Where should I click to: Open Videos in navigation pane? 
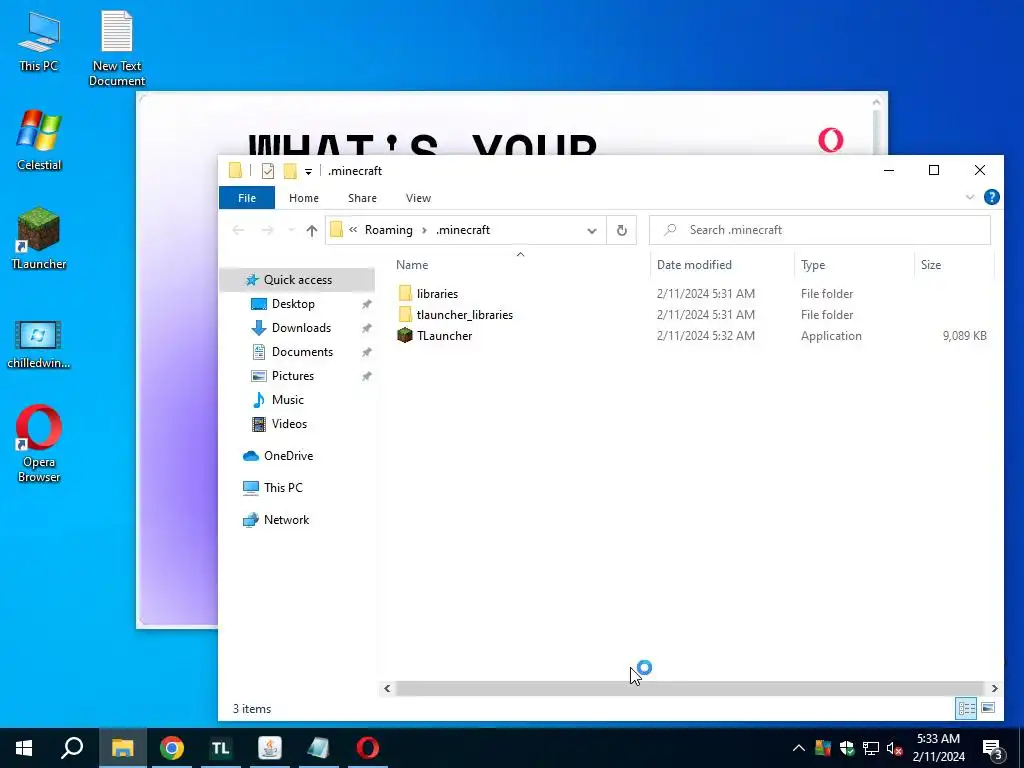pyautogui.click(x=289, y=424)
